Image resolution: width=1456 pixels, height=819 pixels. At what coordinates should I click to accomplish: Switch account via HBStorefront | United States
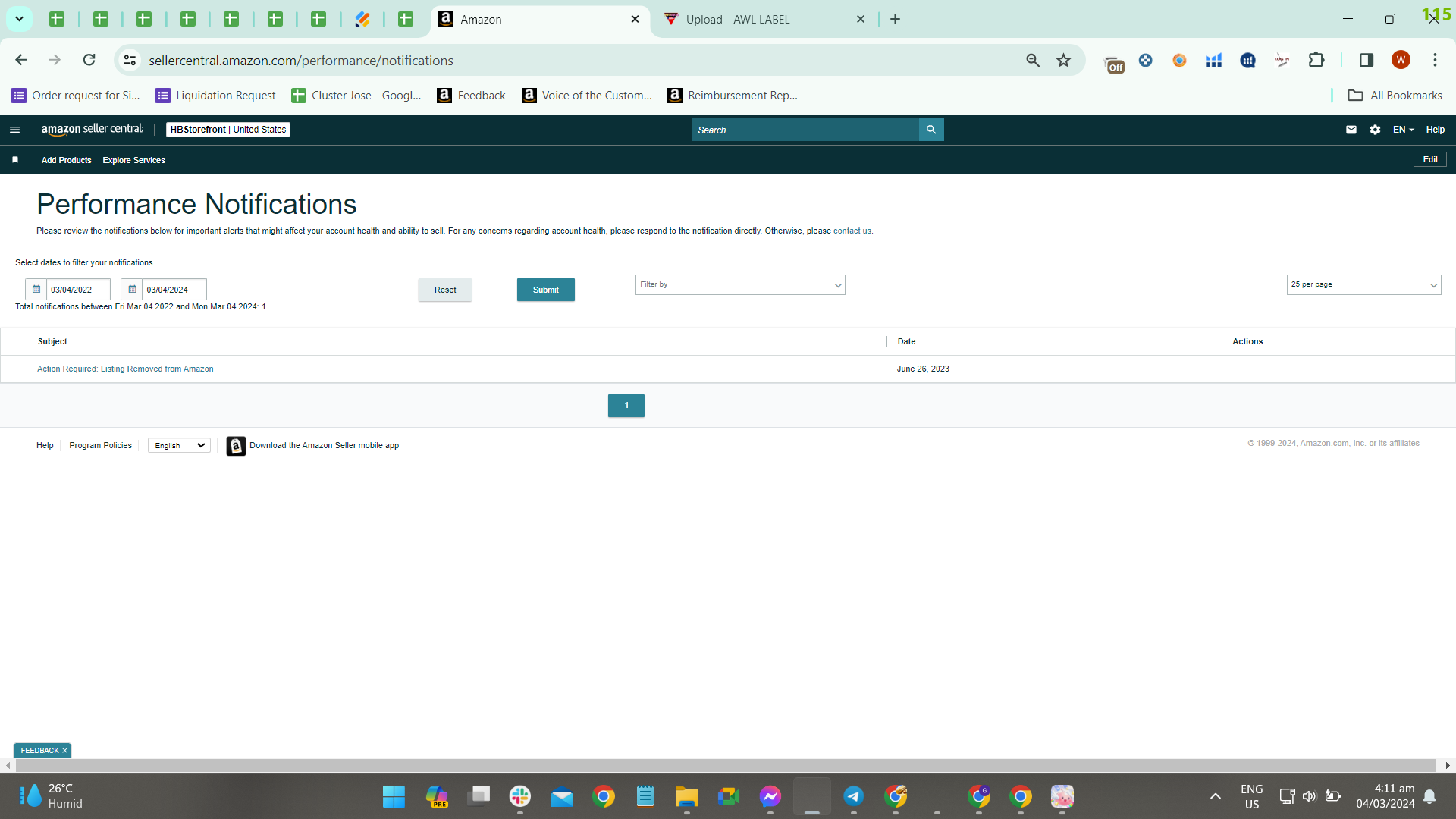pos(228,130)
